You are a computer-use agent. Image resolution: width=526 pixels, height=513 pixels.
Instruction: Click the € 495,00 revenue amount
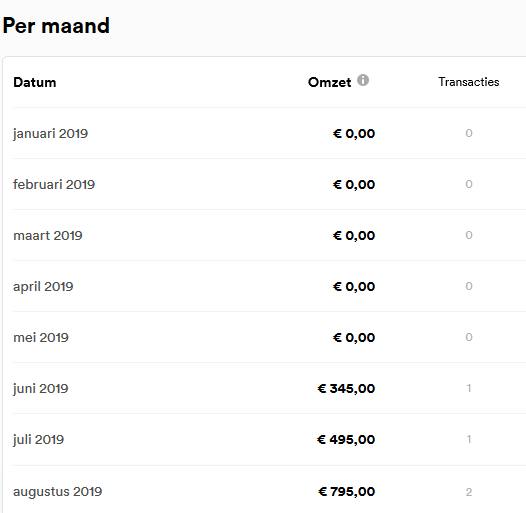[x=346, y=440]
